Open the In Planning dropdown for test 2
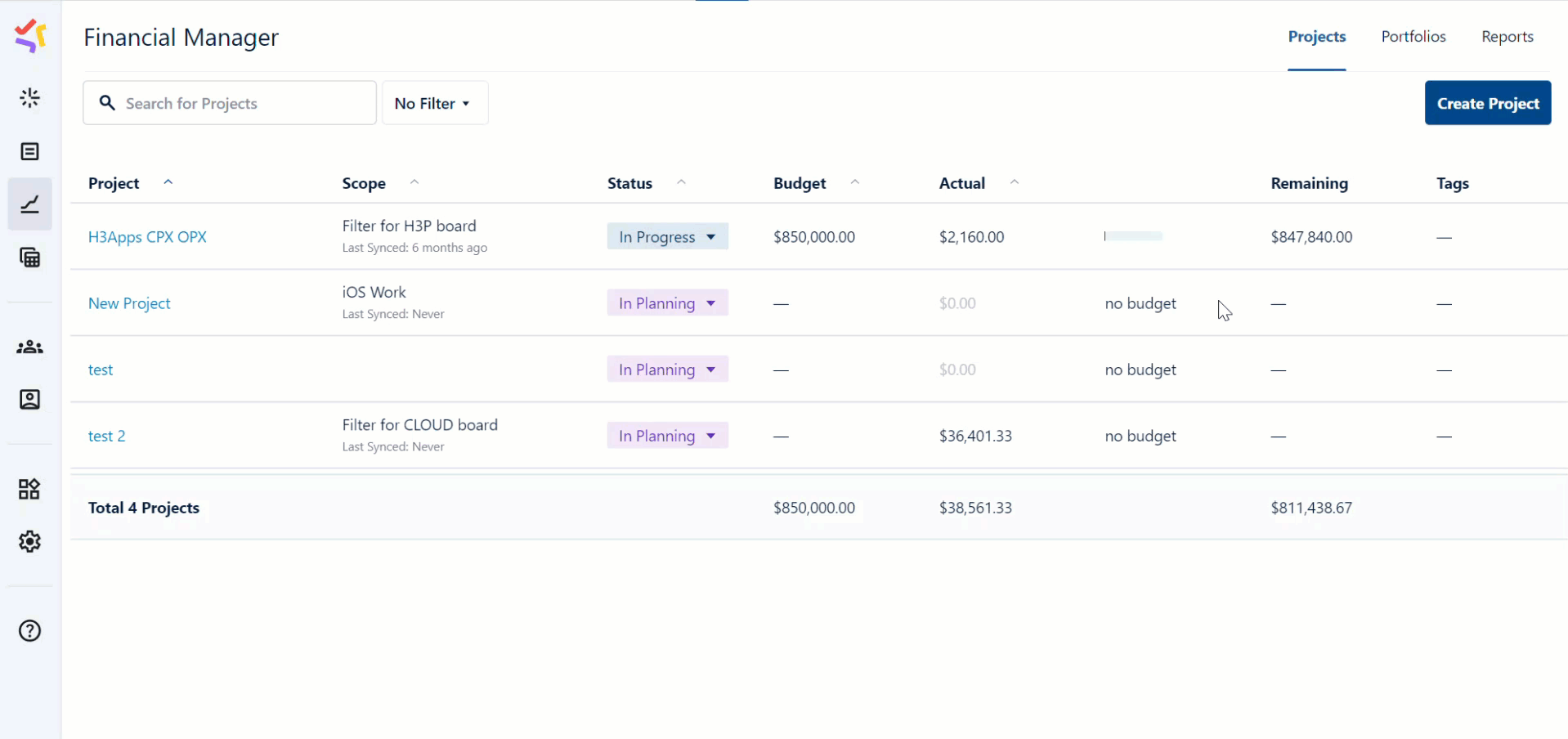1568x739 pixels. (x=667, y=435)
